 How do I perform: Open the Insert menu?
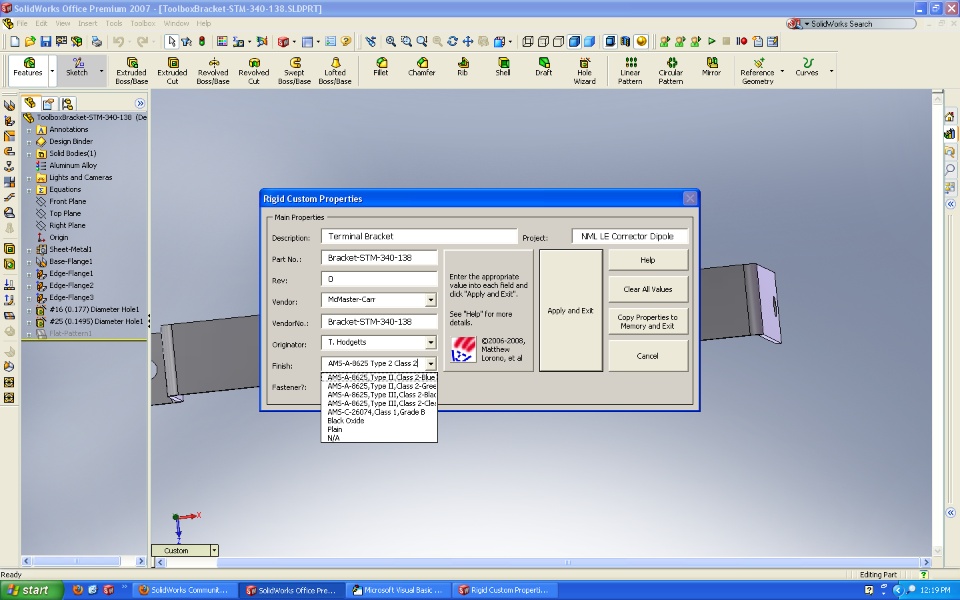pos(88,23)
